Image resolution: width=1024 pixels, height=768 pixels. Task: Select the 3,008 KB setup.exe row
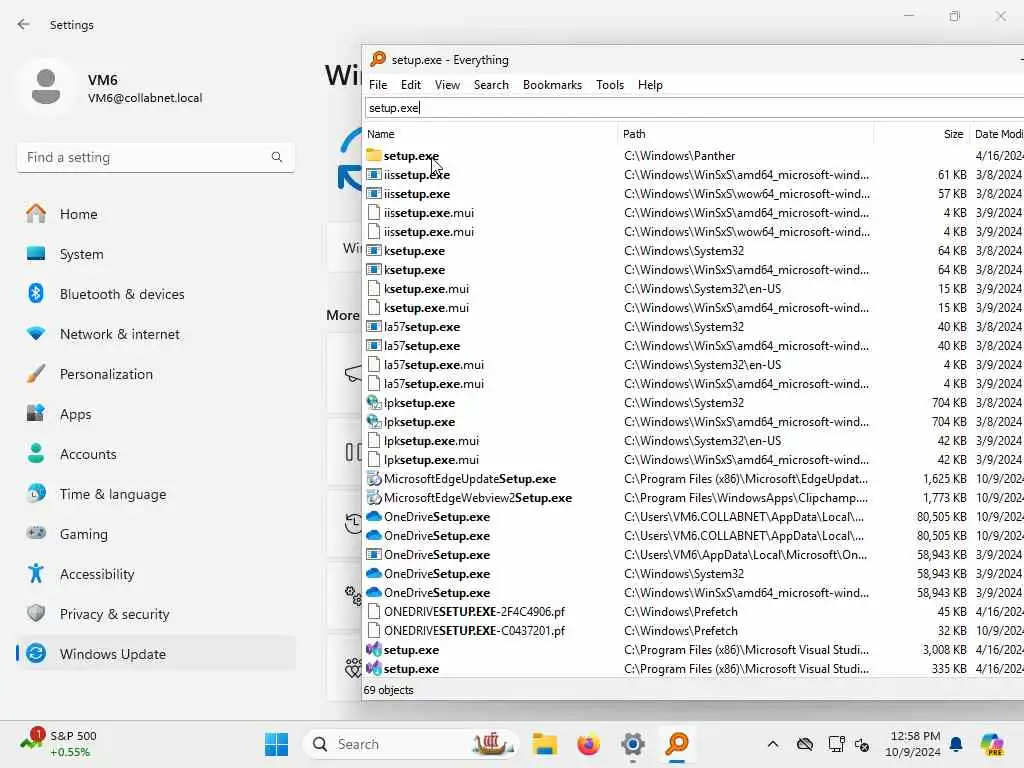[694, 650]
